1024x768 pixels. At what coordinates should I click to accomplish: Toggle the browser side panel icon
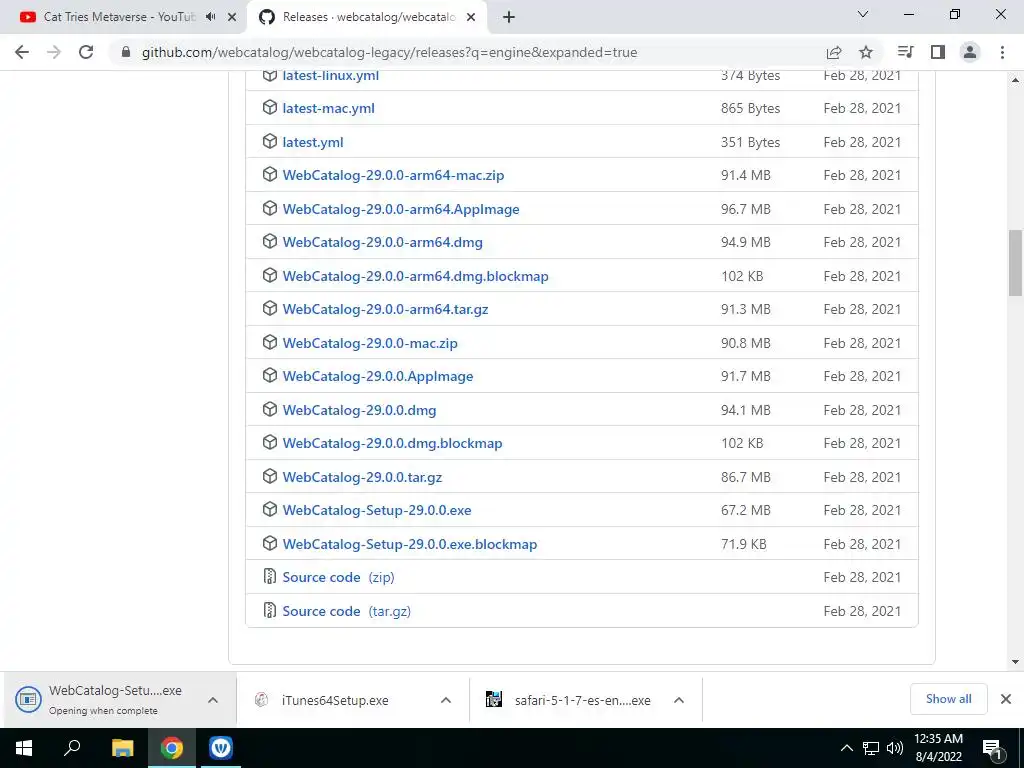coord(938,52)
